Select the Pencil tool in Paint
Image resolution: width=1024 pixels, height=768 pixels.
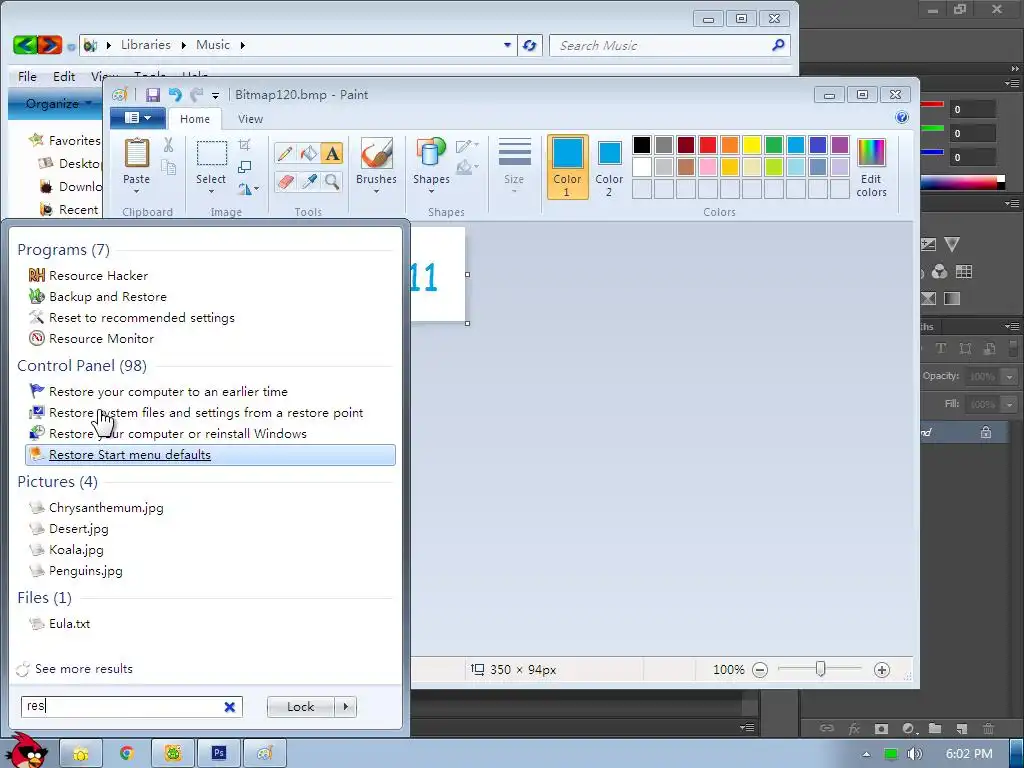click(285, 154)
